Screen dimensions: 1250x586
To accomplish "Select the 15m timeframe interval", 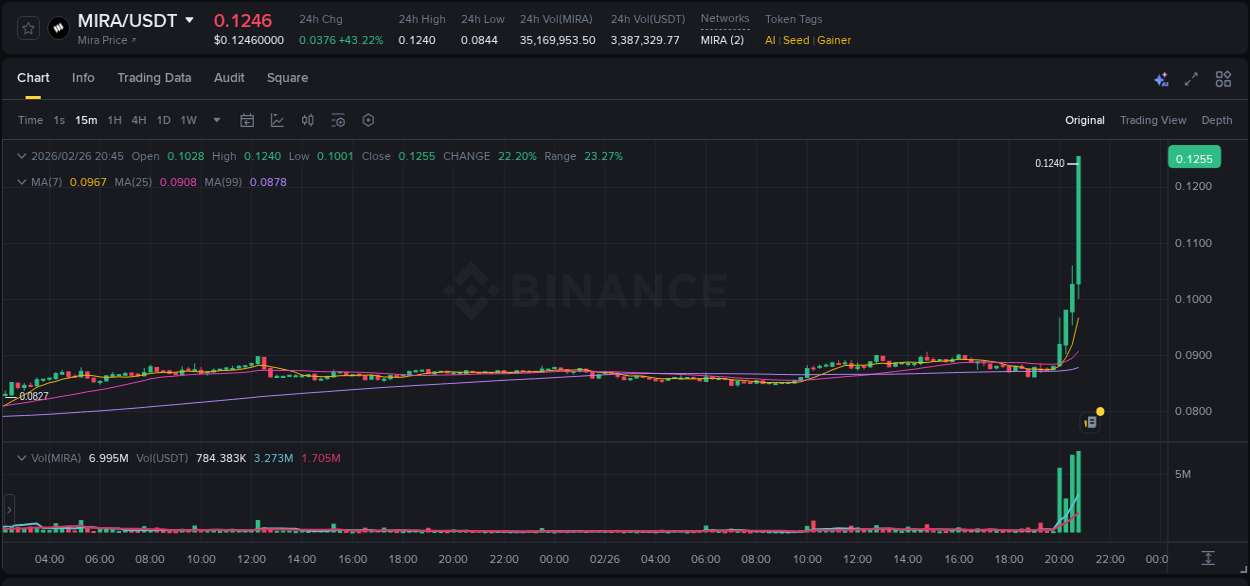I will point(86,120).
